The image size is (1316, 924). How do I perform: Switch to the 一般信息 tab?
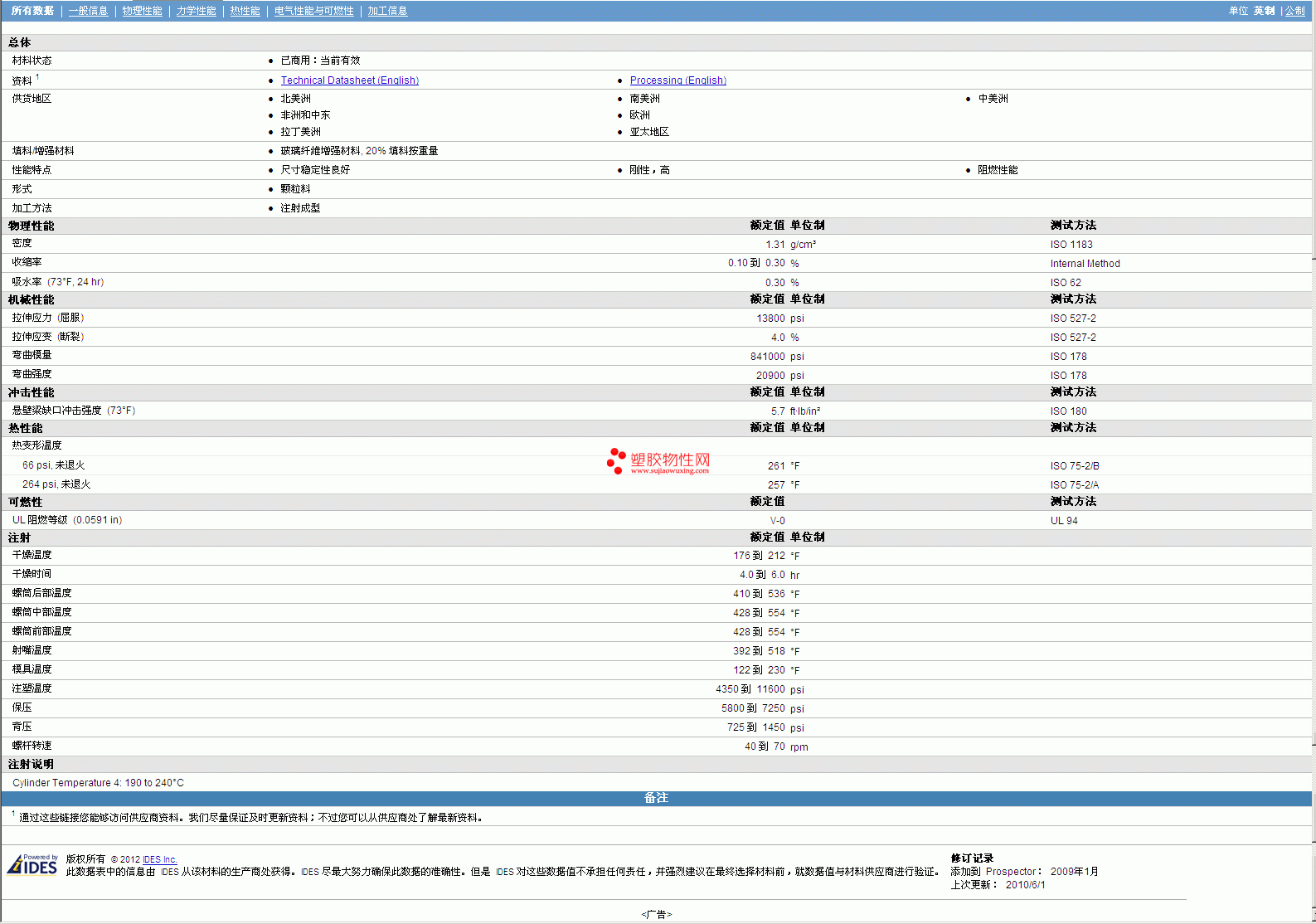[x=88, y=11]
